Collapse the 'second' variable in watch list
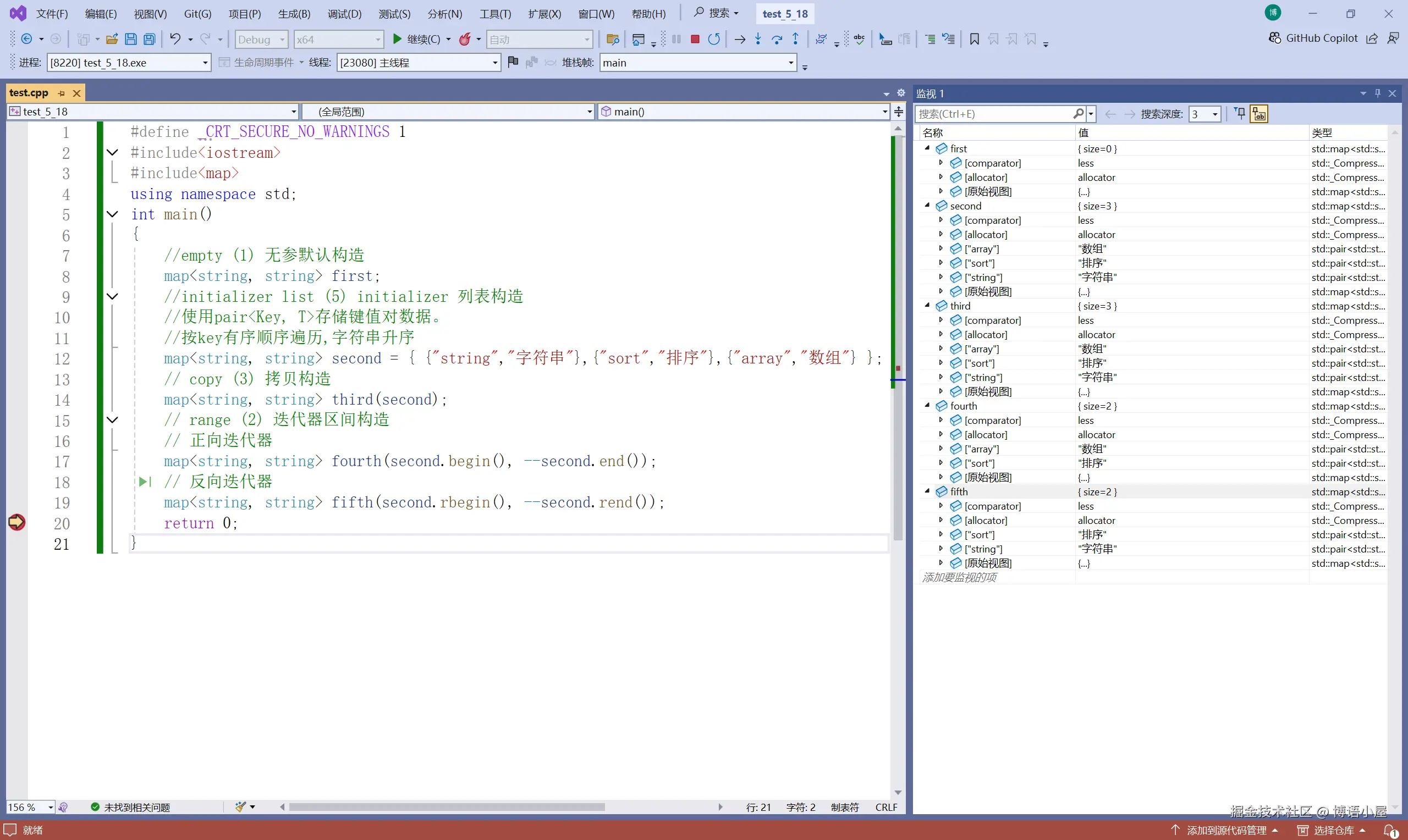1408x840 pixels. (927, 206)
